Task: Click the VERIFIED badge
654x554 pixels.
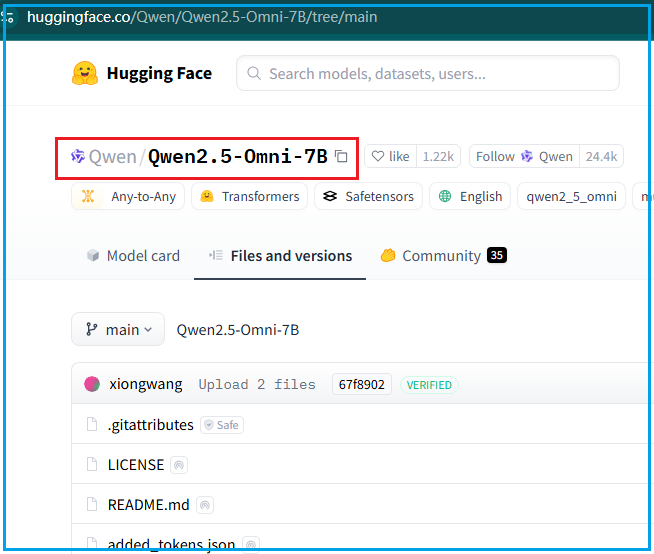Action: [x=429, y=385]
